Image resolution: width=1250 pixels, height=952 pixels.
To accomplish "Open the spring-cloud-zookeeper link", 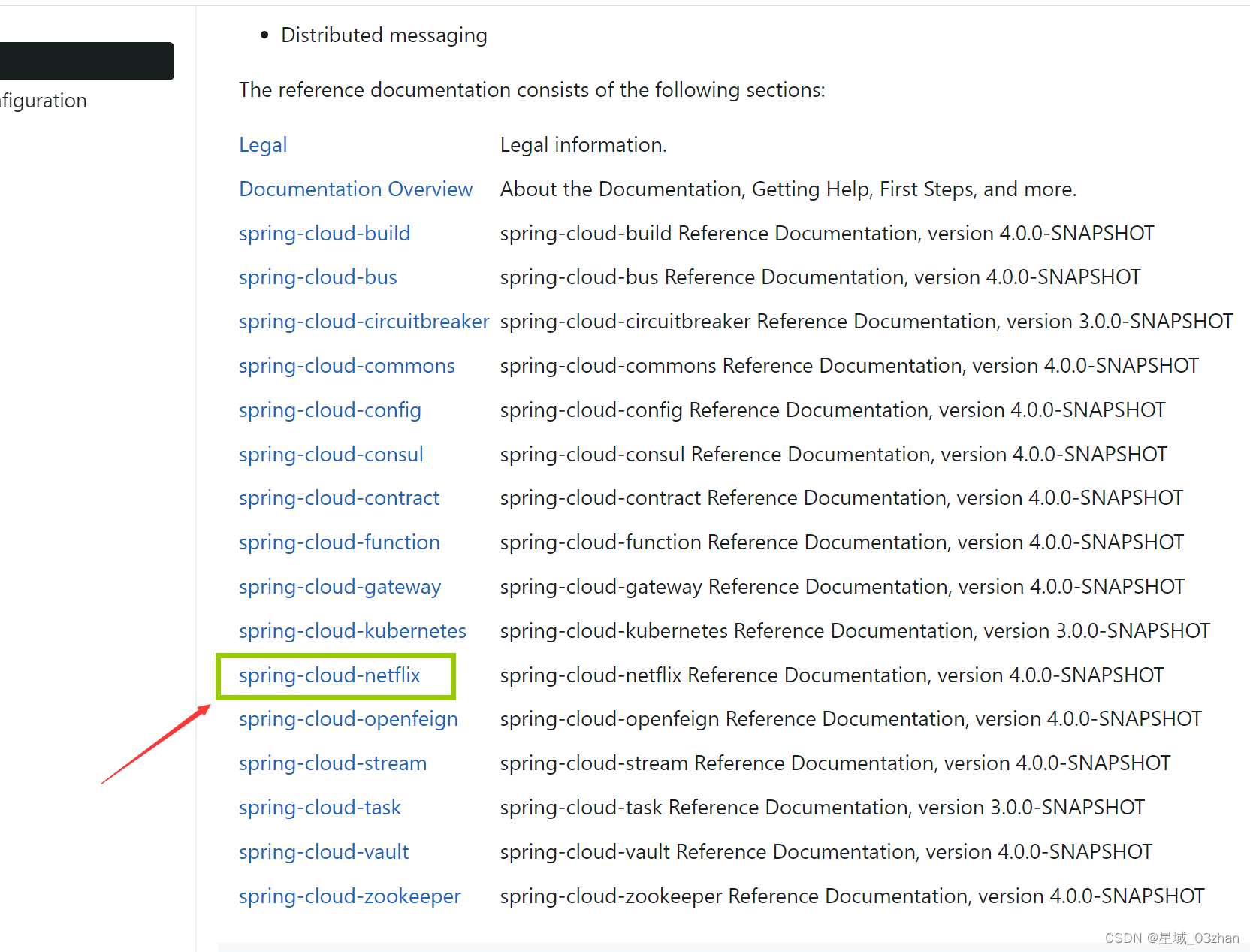I will (x=350, y=896).
